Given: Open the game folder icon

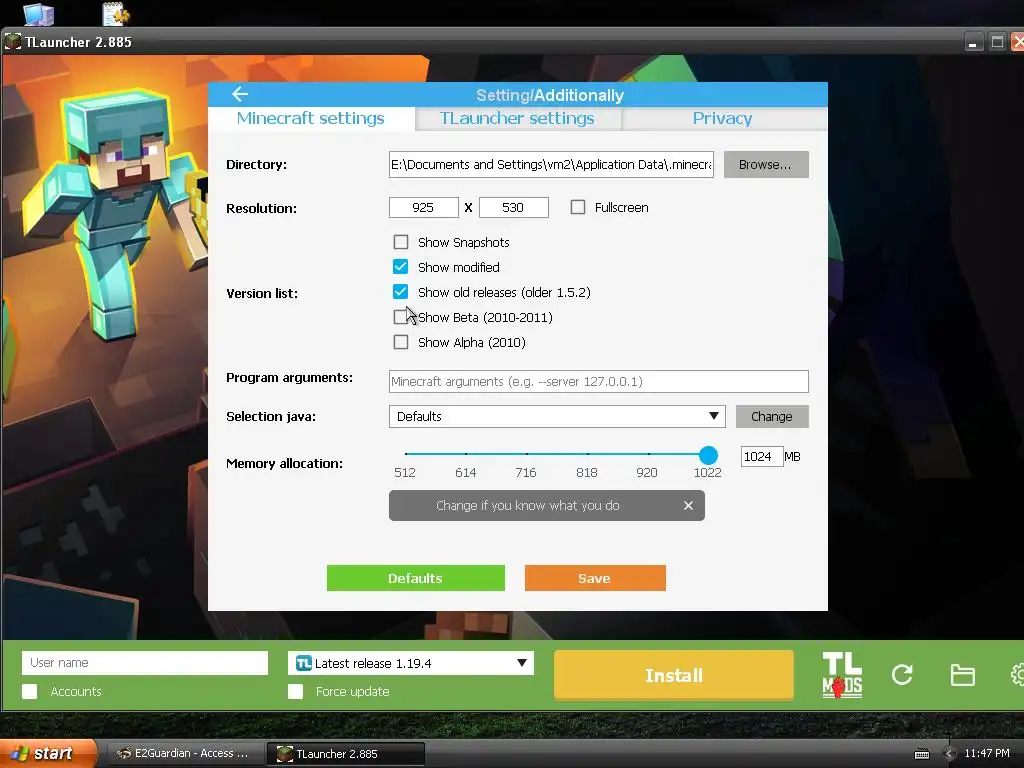Looking at the screenshot, I should 962,675.
